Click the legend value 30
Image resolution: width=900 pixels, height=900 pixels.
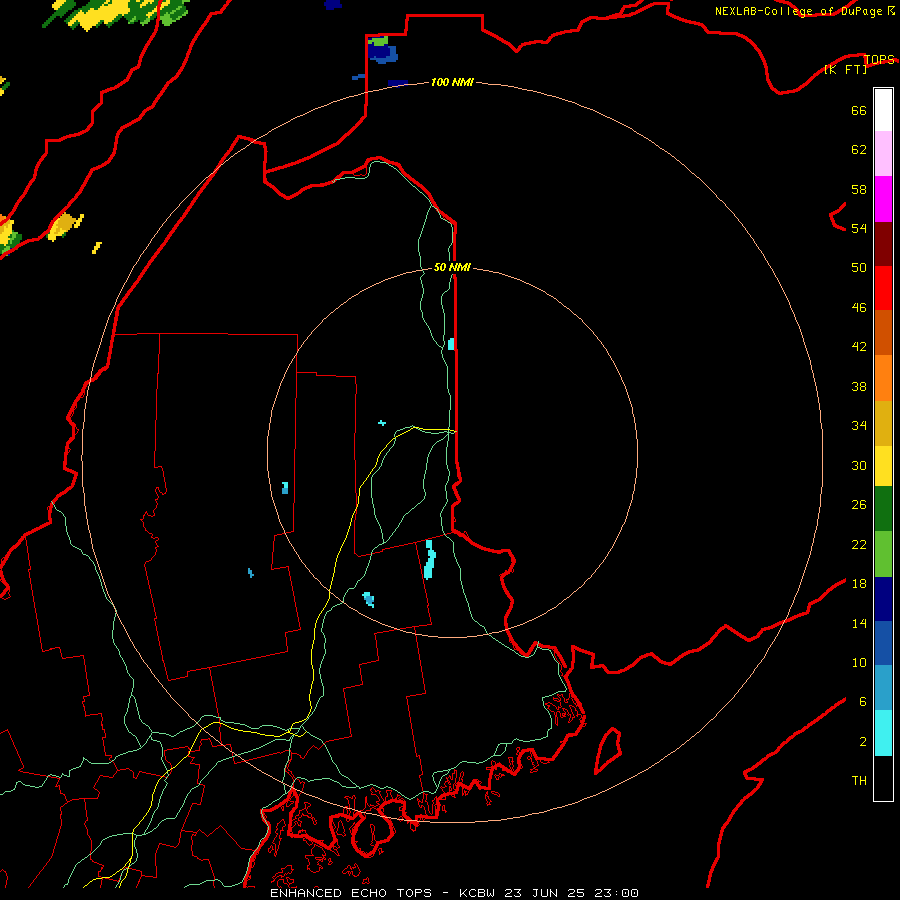pos(859,465)
